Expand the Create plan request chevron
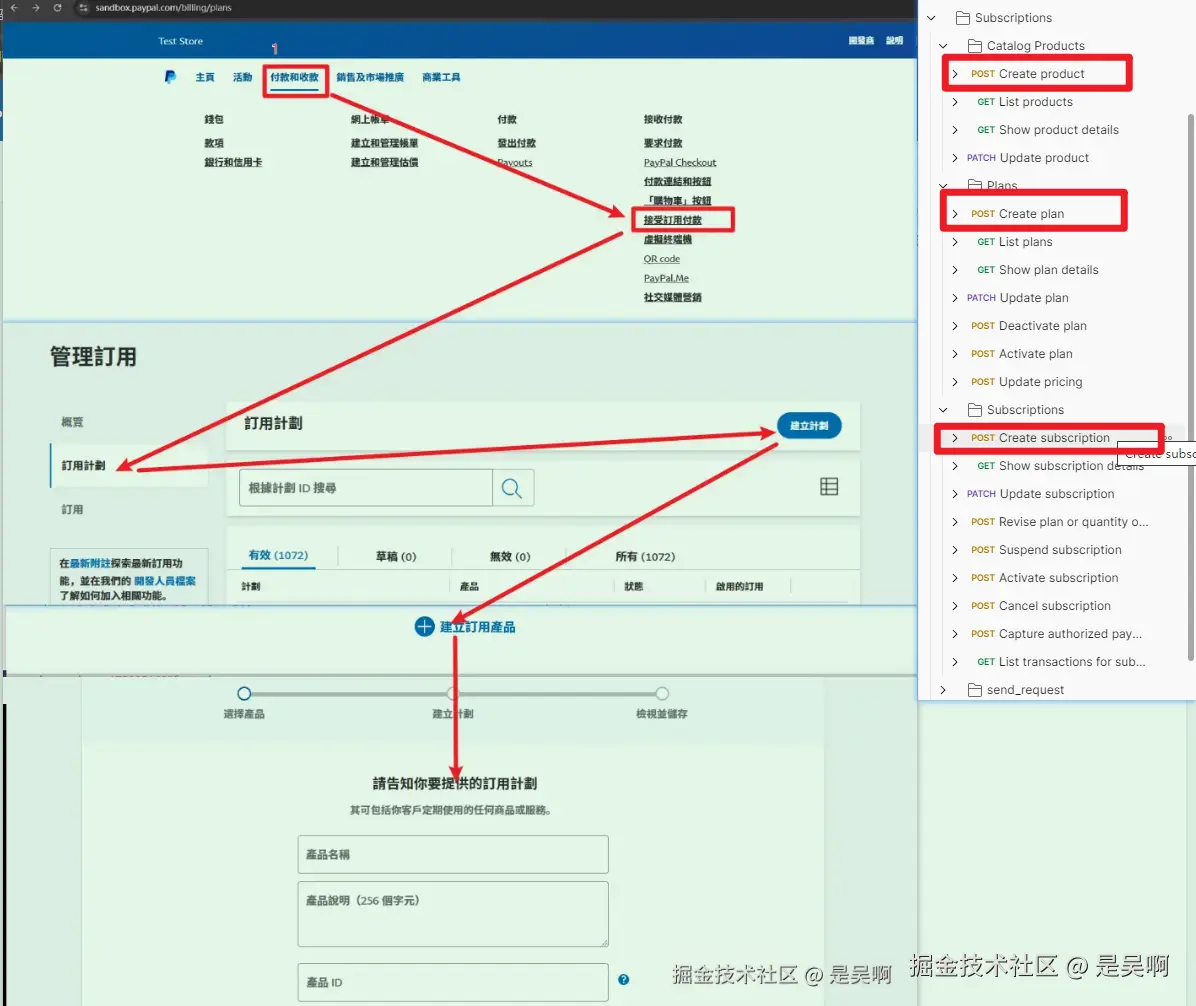Screen dimensions: 1196x1006 (x=955, y=214)
